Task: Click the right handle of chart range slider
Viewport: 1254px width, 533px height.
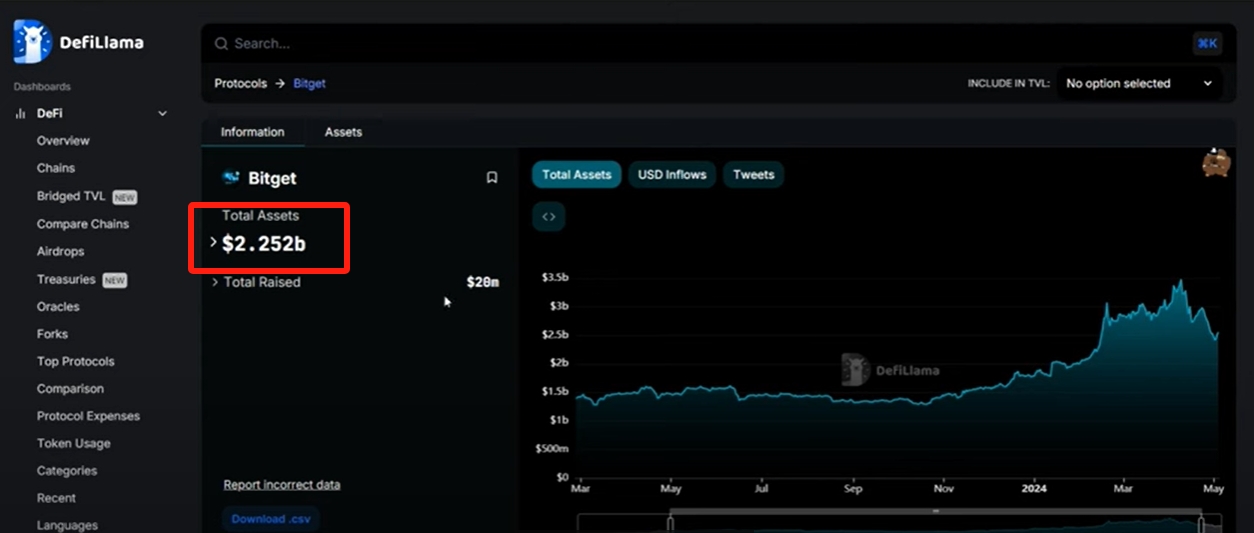Action: (x=1202, y=522)
